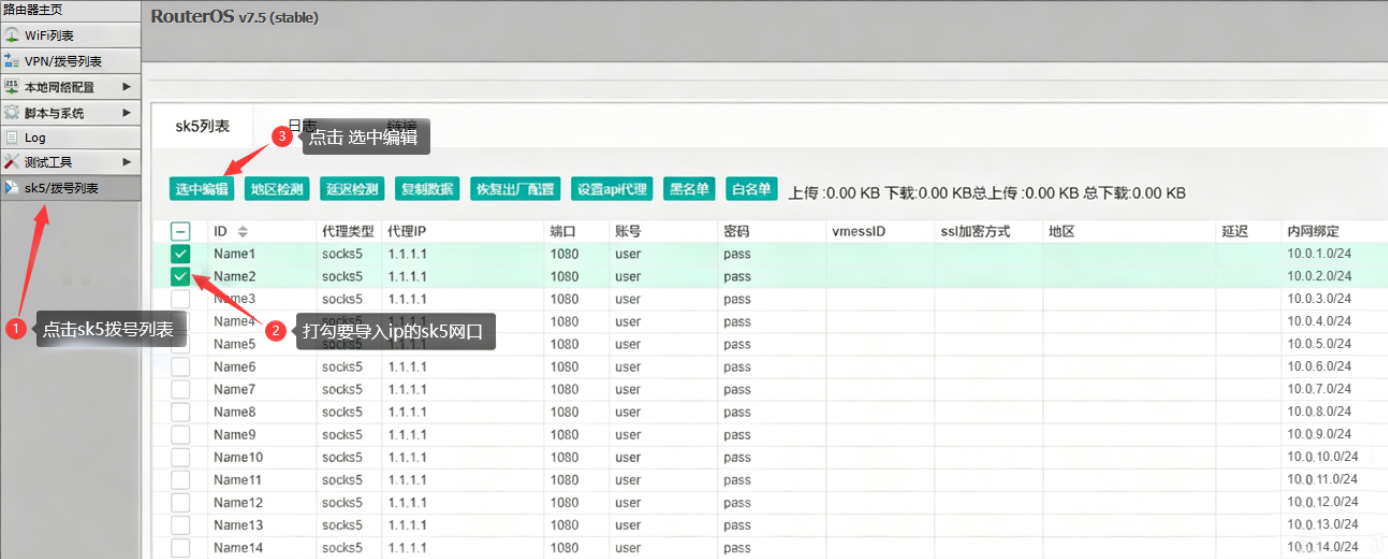Click the 恢复出厂配置 button

point(515,189)
